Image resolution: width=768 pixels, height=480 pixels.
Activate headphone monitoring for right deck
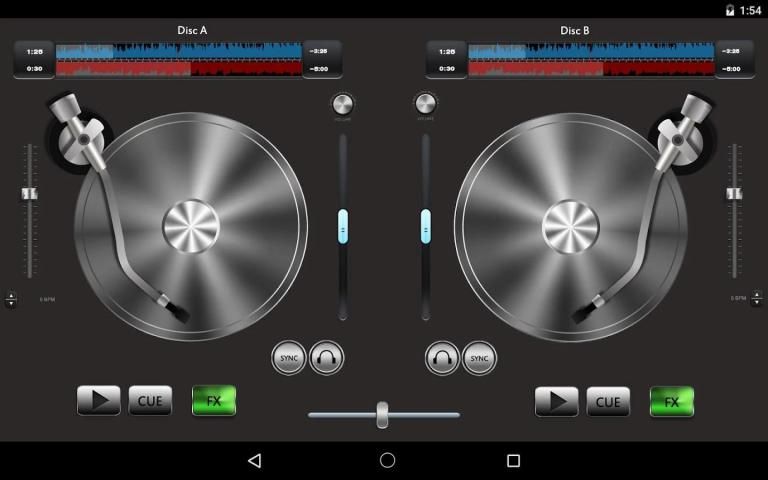click(x=442, y=357)
